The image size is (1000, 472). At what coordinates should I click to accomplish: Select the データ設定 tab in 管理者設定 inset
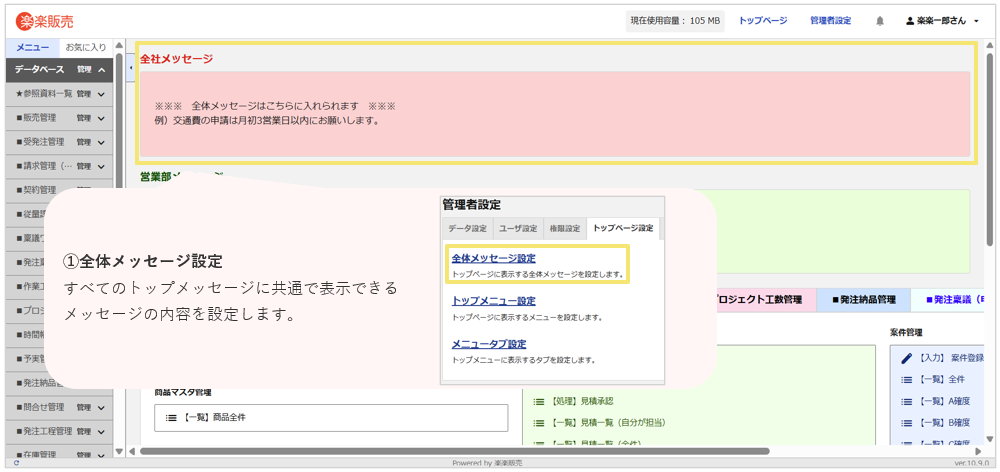(466, 228)
